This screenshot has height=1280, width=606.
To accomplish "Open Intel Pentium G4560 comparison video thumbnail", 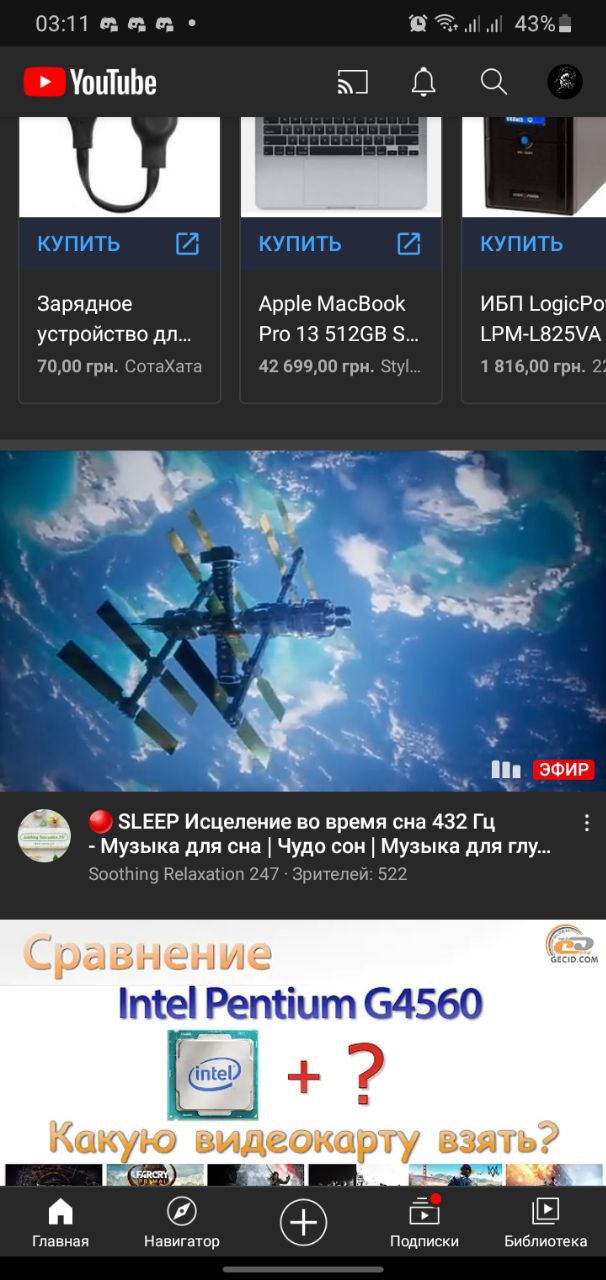I will pyautogui.click(x=303, y=1053).
